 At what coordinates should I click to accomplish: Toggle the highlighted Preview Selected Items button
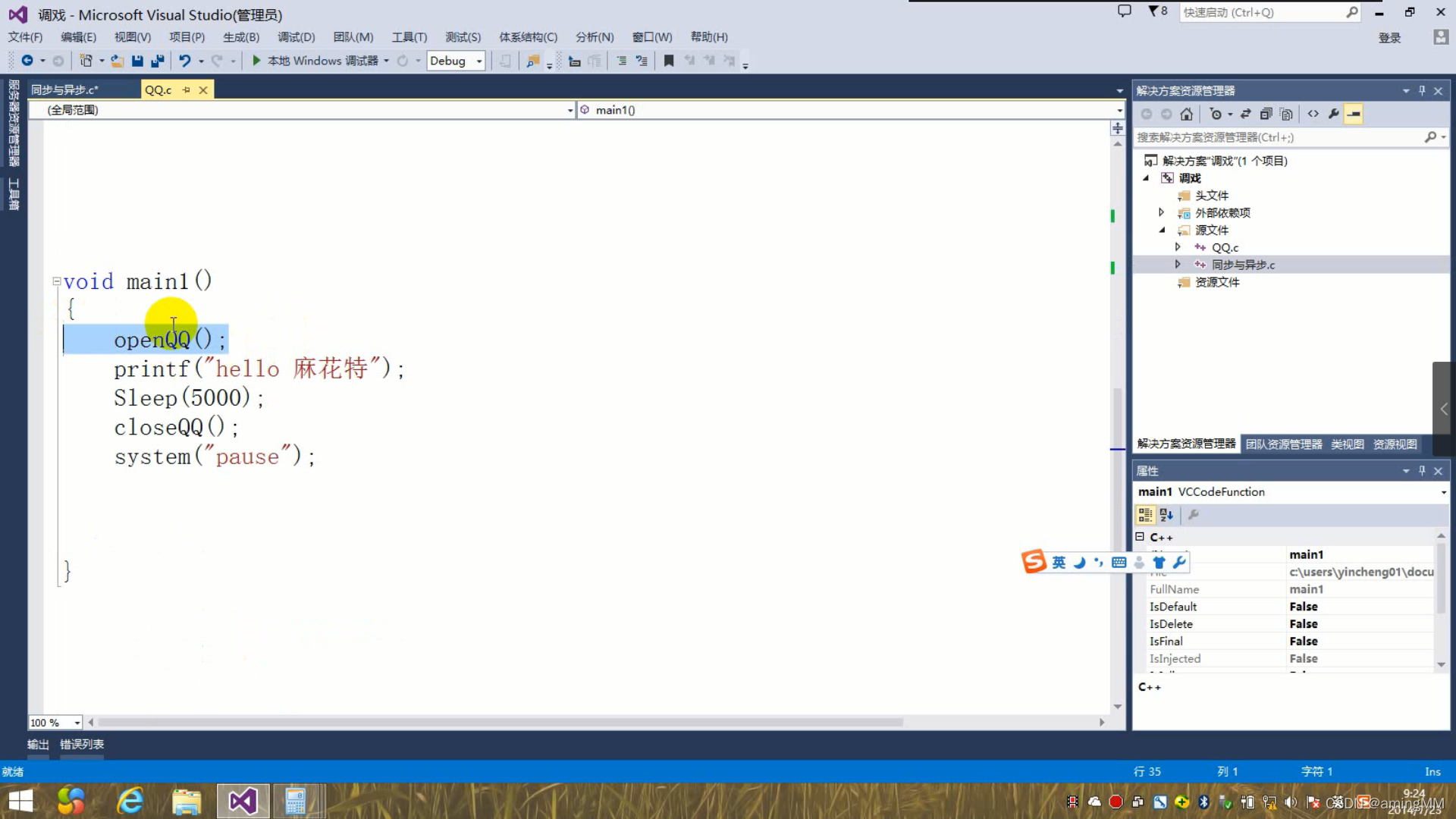(x=1354, y=114)
